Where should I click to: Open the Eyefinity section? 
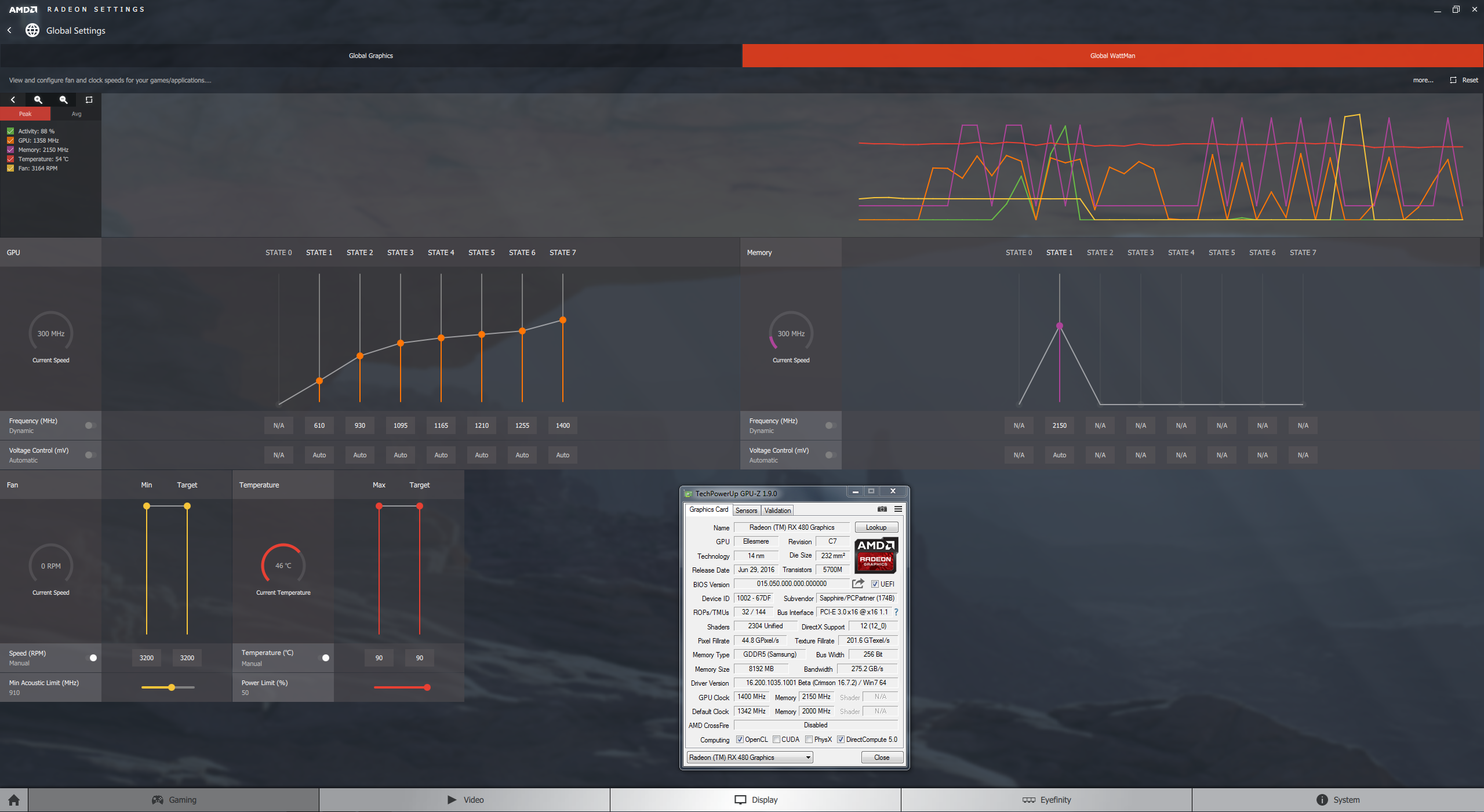[x=1047, y=800]
